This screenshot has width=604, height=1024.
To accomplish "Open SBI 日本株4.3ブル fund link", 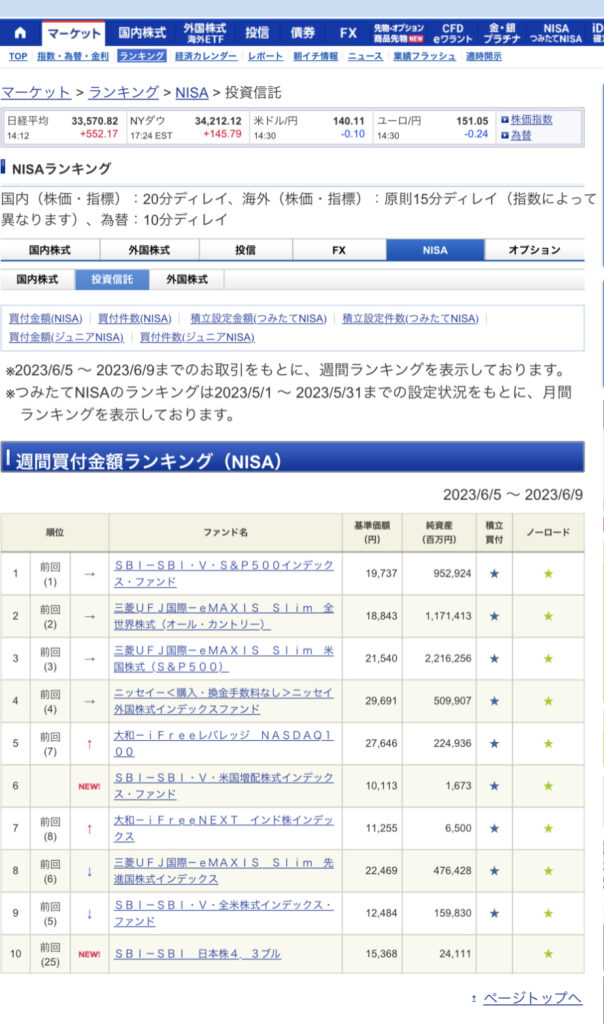I will (198, 954).
